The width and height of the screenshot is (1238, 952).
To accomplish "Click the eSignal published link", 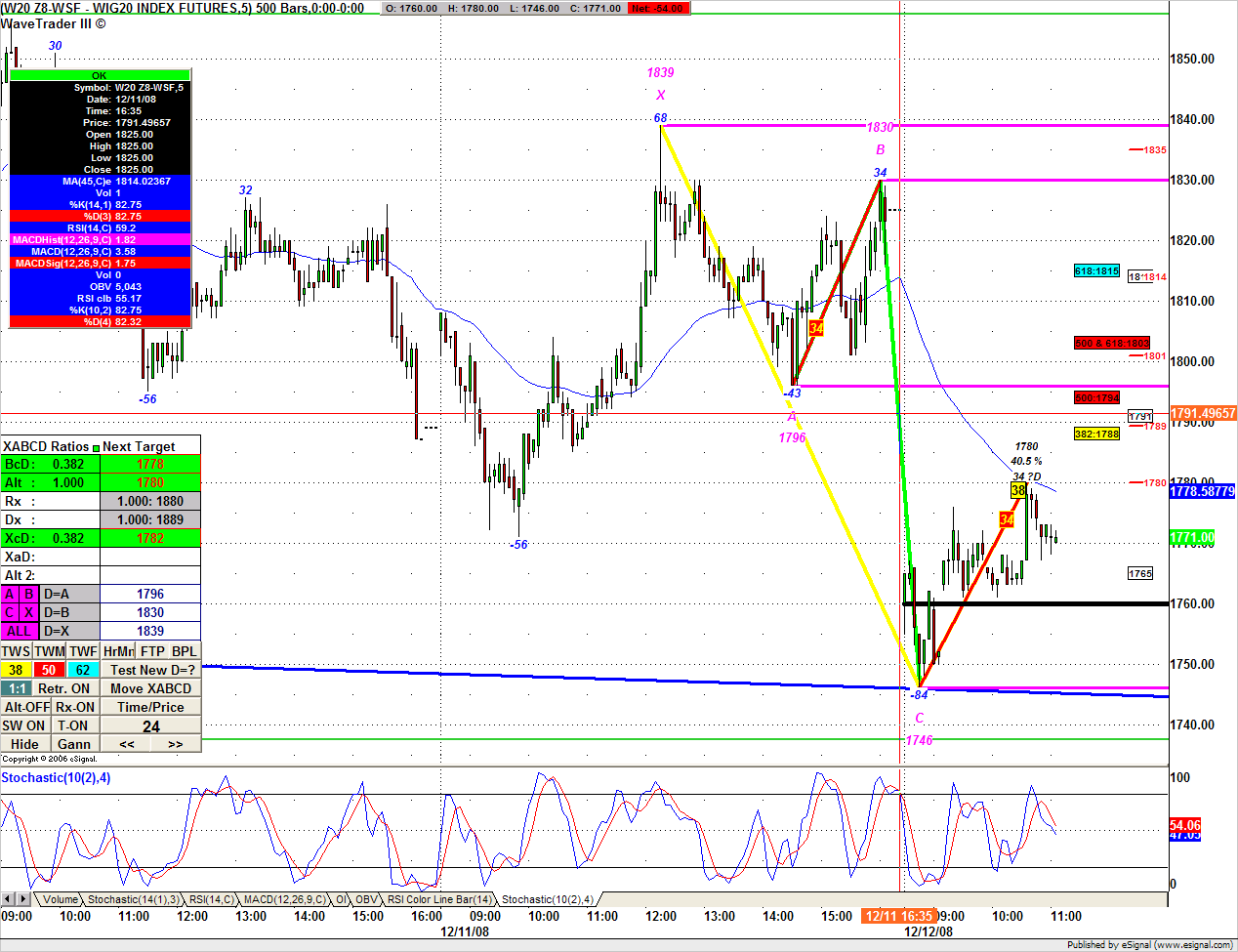I will click(x=1150, y=944).
